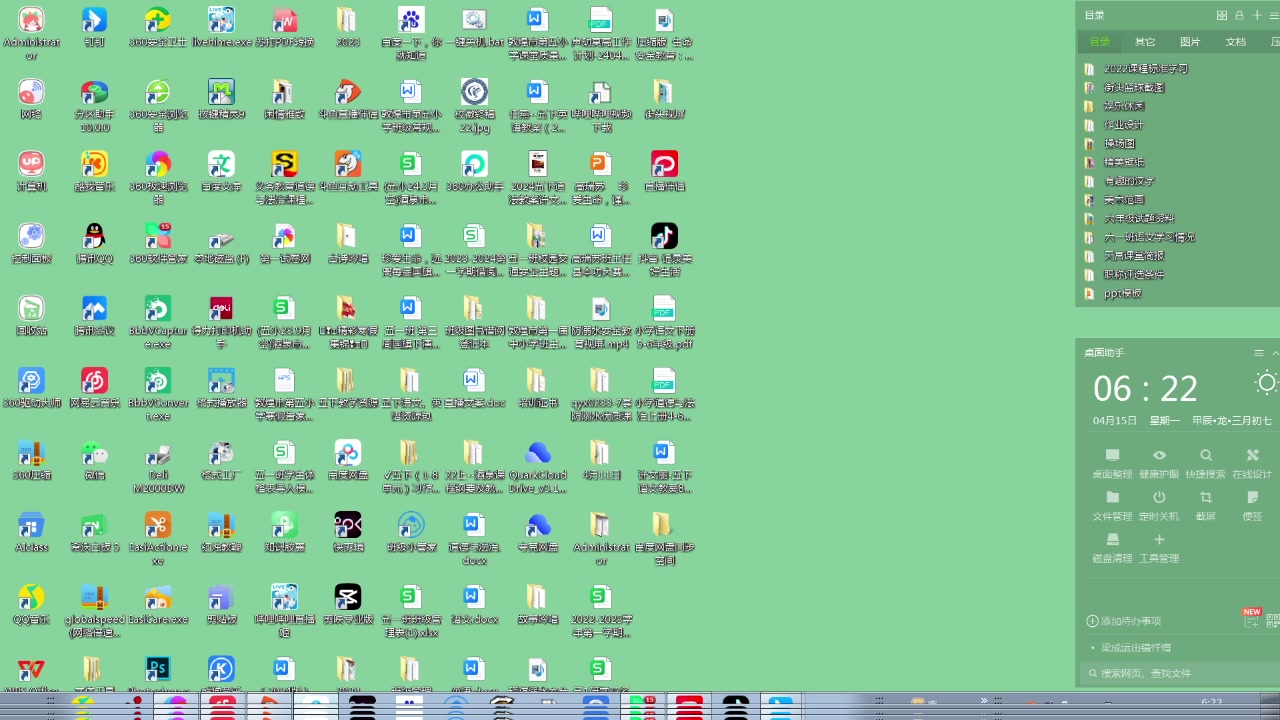
Task: Launch 夸克网盘
Action: [x=537, y=531]
